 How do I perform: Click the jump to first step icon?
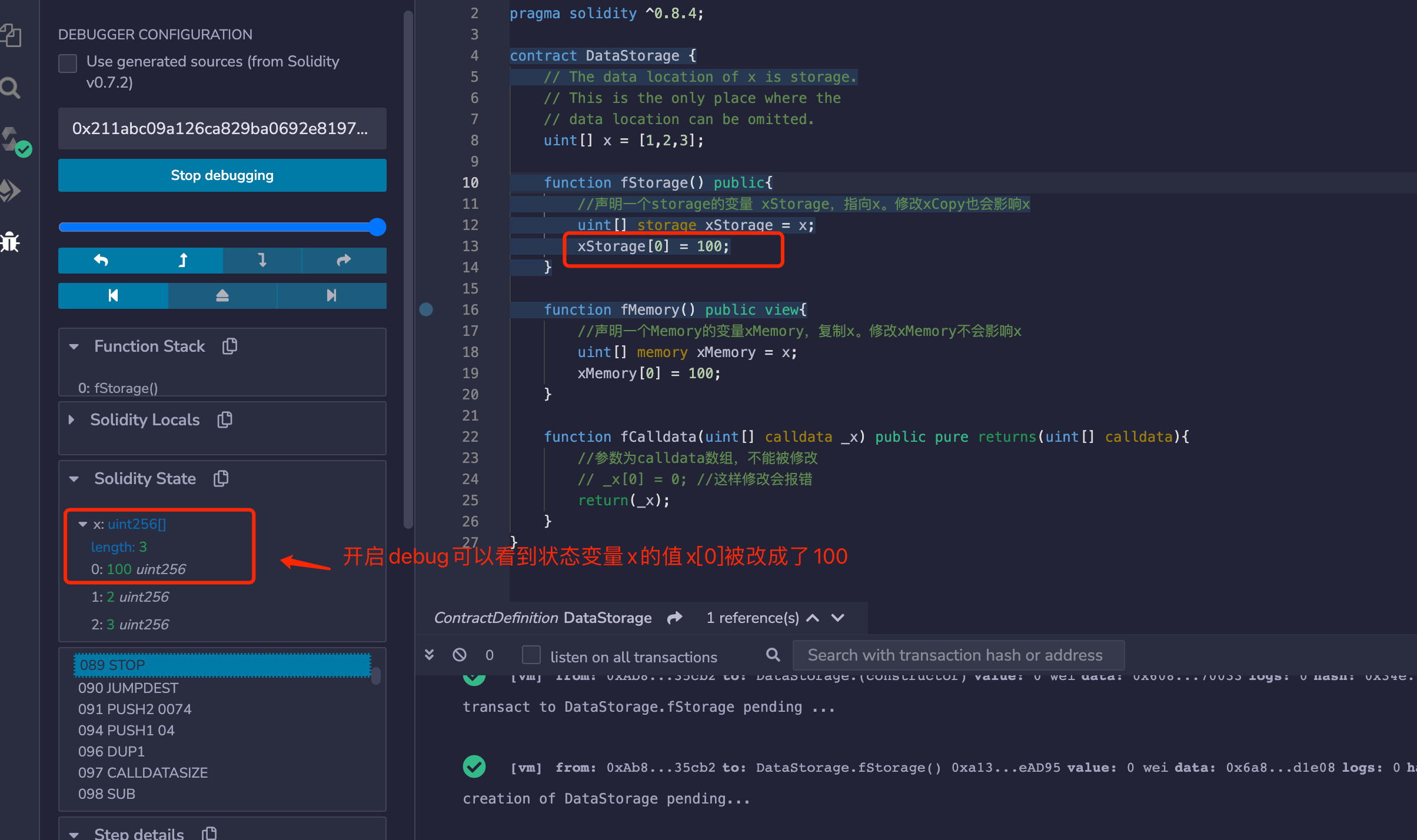tap(112, 294)
